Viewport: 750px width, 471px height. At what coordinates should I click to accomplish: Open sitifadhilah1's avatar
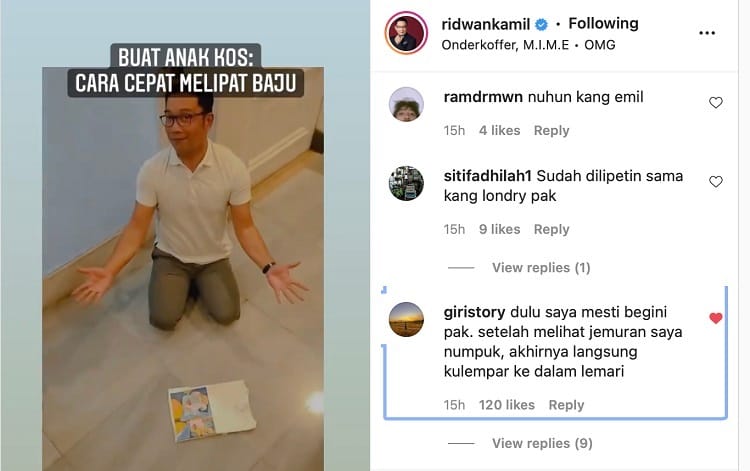[x=406, y=183]
